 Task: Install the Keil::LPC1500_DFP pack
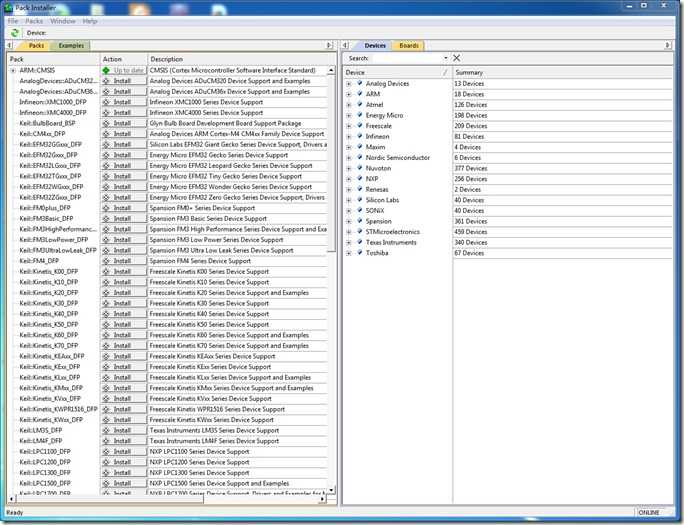pyautogui.click(x=124, y=483)
